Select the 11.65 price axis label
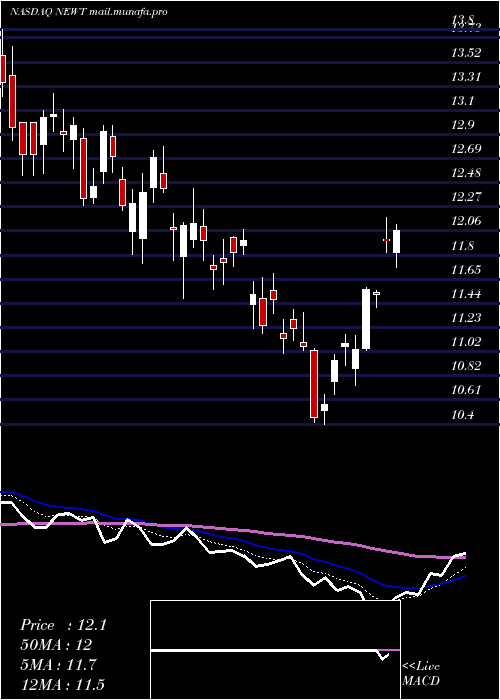Image resolution: width=500 pixels, height=700 pixels. 466,270
